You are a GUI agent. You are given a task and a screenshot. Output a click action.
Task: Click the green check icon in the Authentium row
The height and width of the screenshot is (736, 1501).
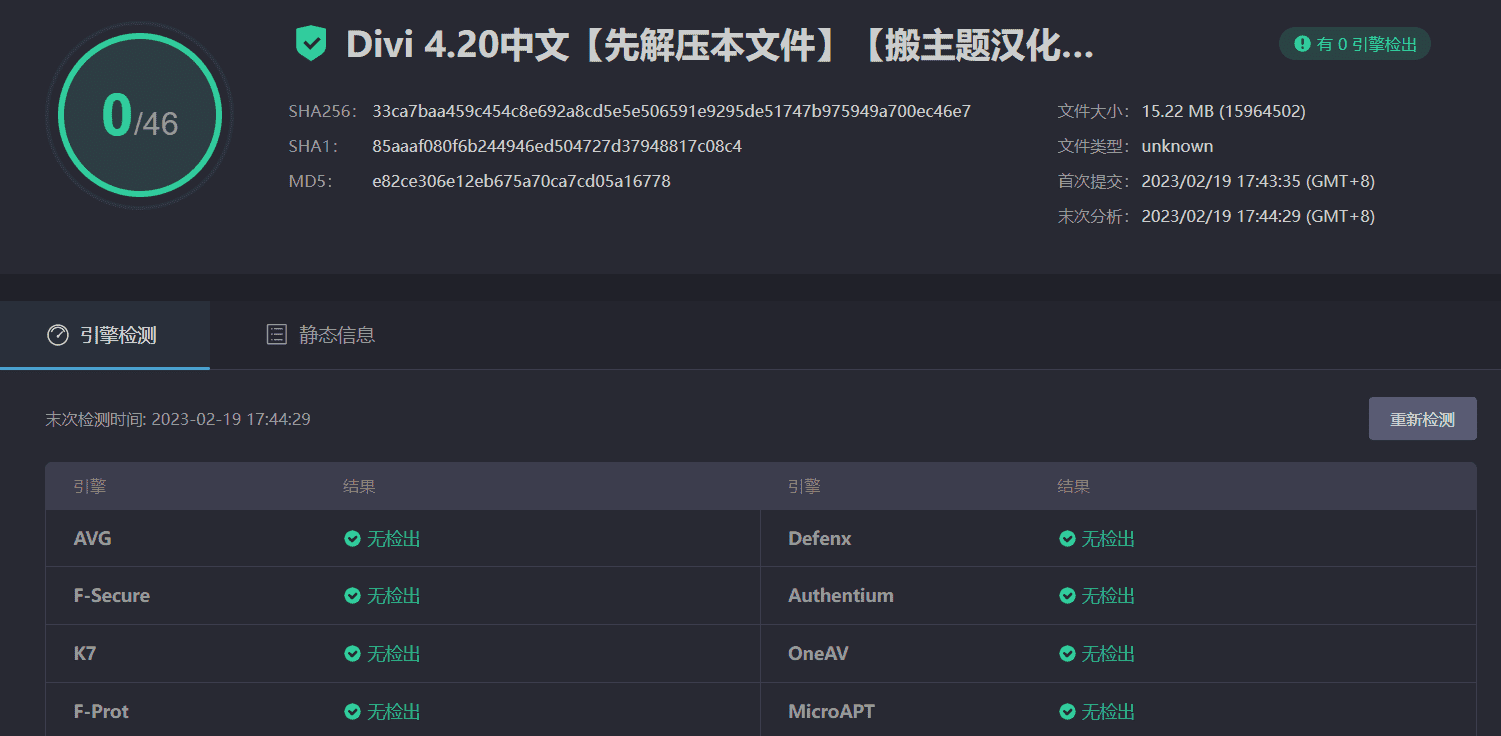coord(1067,596)
